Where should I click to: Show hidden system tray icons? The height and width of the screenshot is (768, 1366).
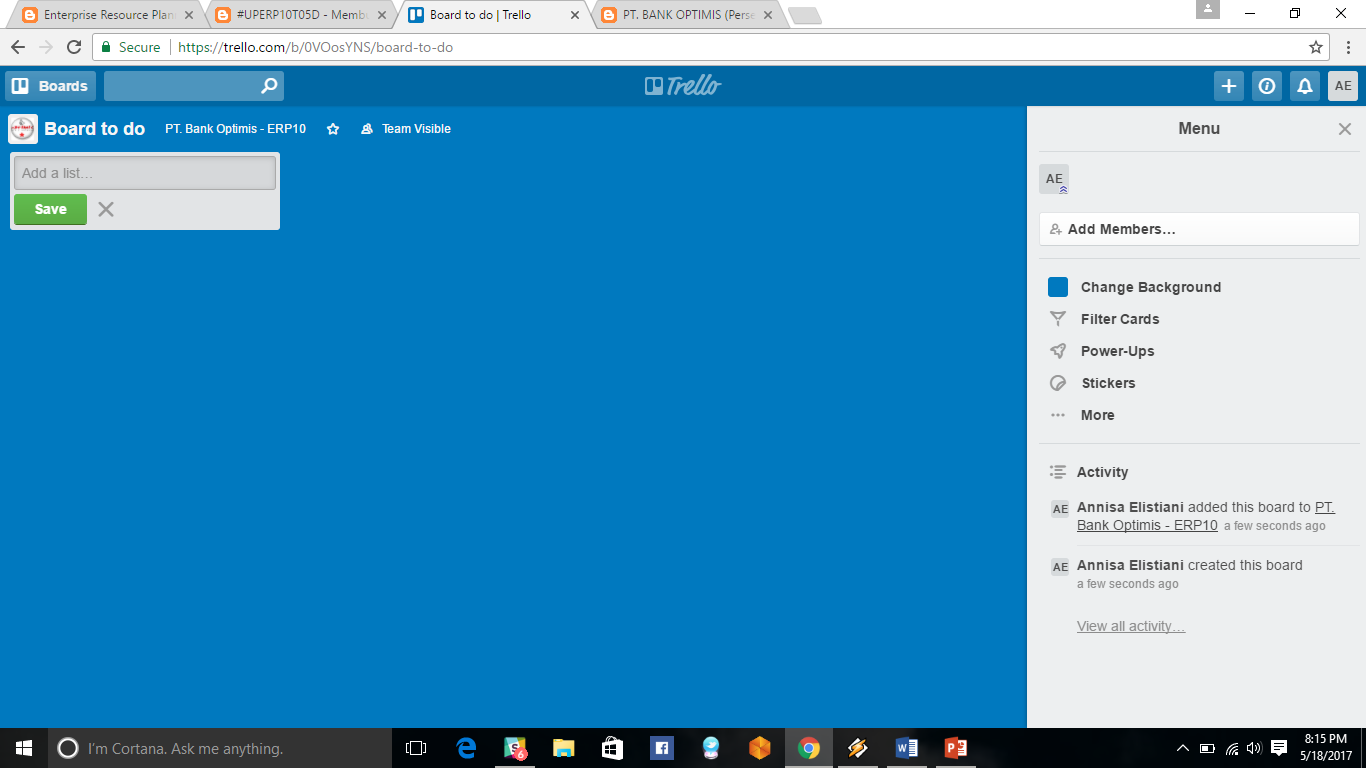[x=1183, y=748]
